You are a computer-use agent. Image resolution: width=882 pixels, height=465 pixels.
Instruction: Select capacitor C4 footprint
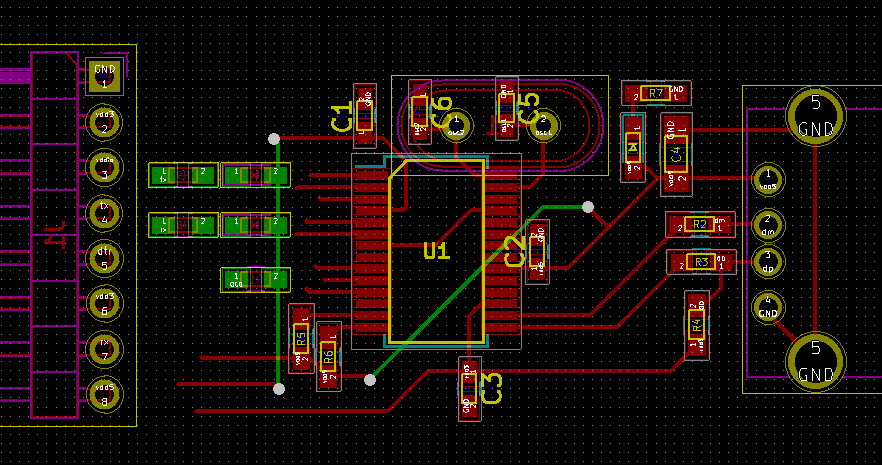[676, 153]
